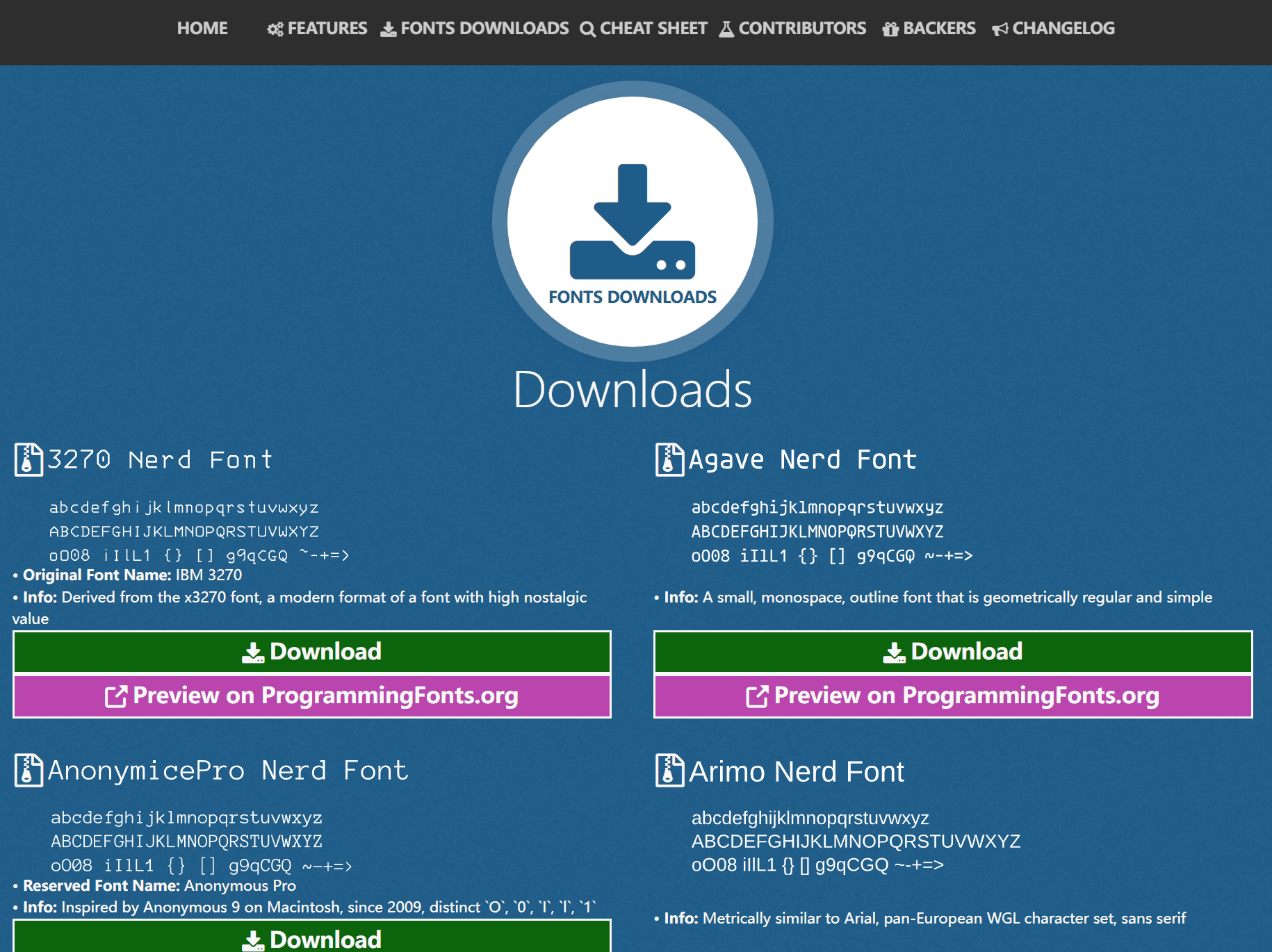
Task: Download the Agave Nerd Font
Action: tap(953, 652)
